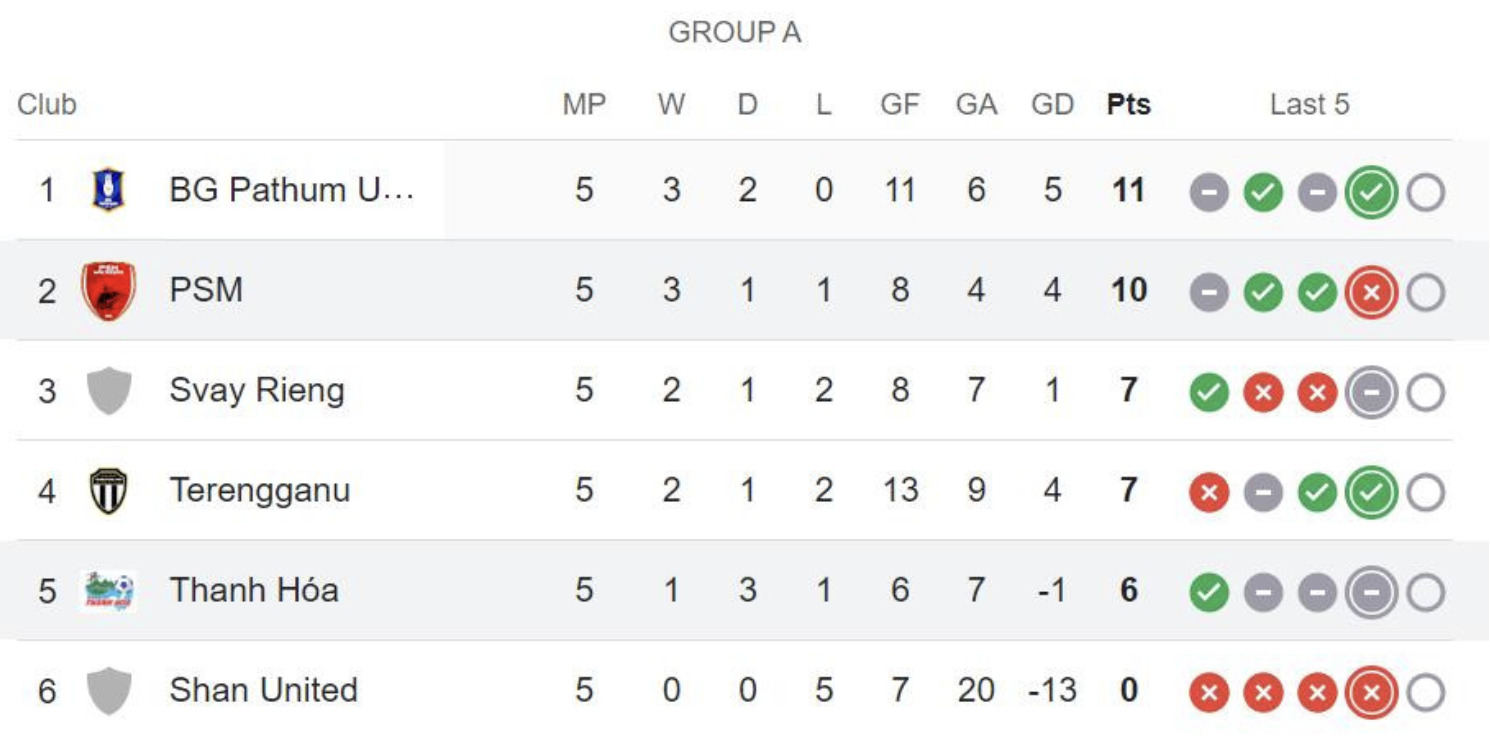The width and height of the screenshot is (1490, 744).
Task: Click the GD column header
Action: pos(1052,104)
